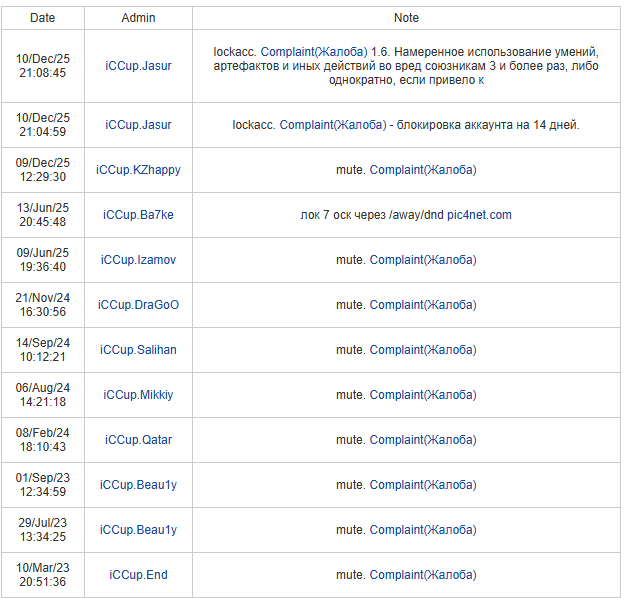Open iCCup.Qatar admin profile

pos(138,440)
